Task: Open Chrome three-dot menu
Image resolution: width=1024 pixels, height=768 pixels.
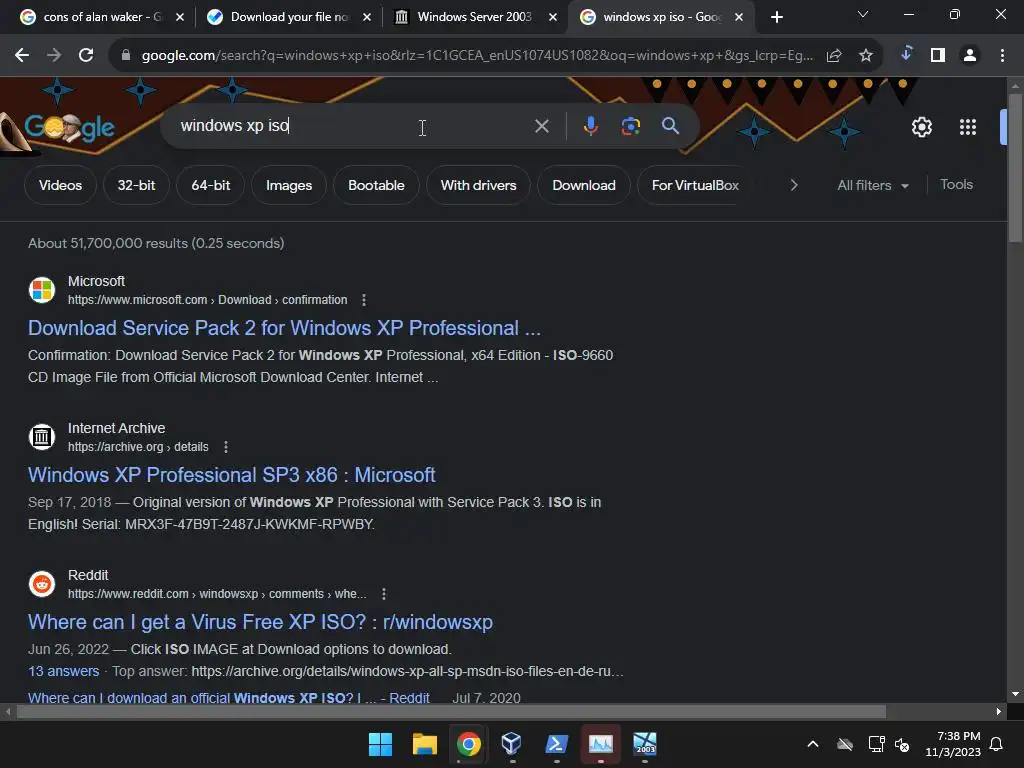Action: click(x=1002, y=56)
